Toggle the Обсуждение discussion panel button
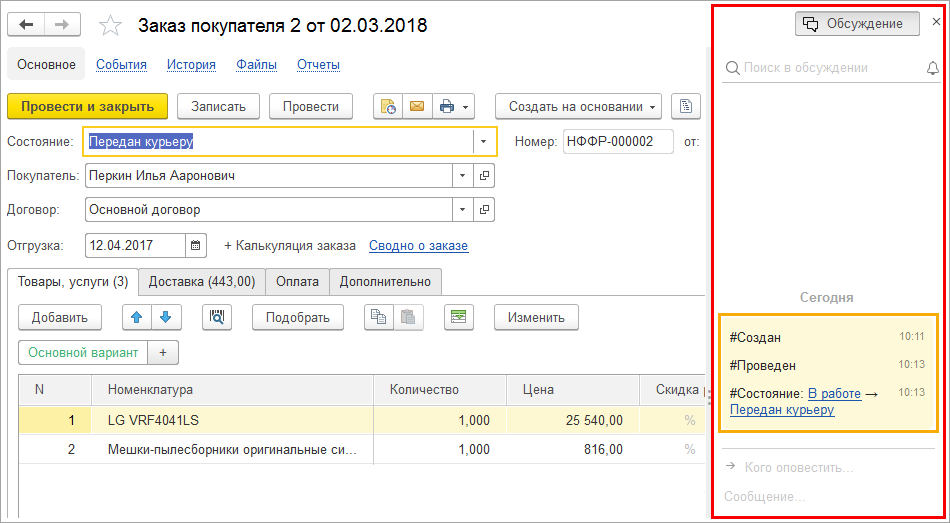 [857, 24]
